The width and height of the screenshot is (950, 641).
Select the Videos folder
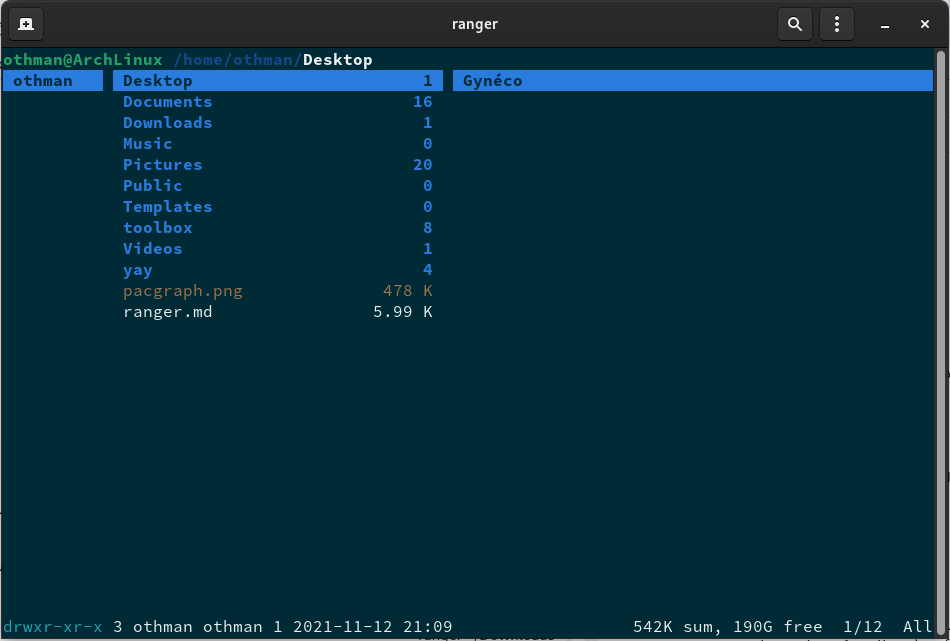[152, 249]
